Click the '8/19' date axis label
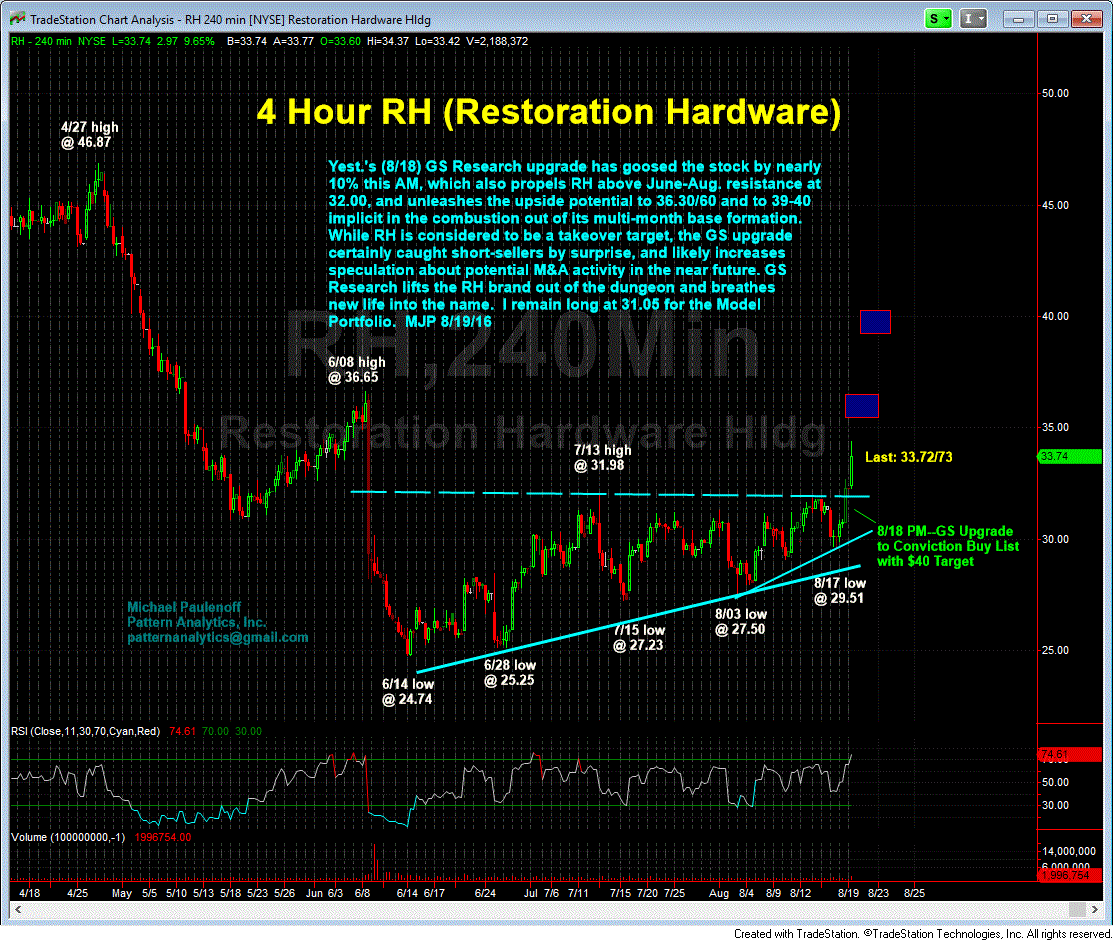This screenshot has width=1113, height=940. coord(848,893)
